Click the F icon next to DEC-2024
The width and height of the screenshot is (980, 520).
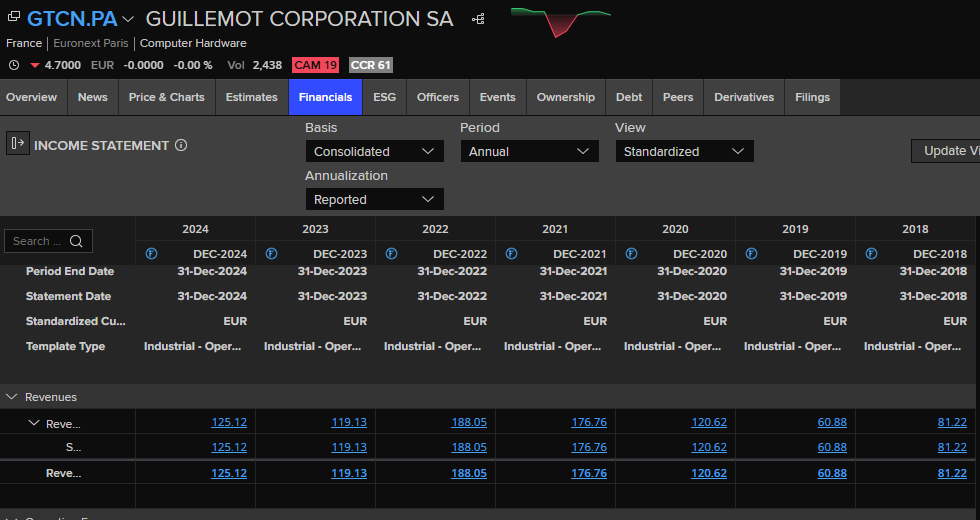click(151, 254)
